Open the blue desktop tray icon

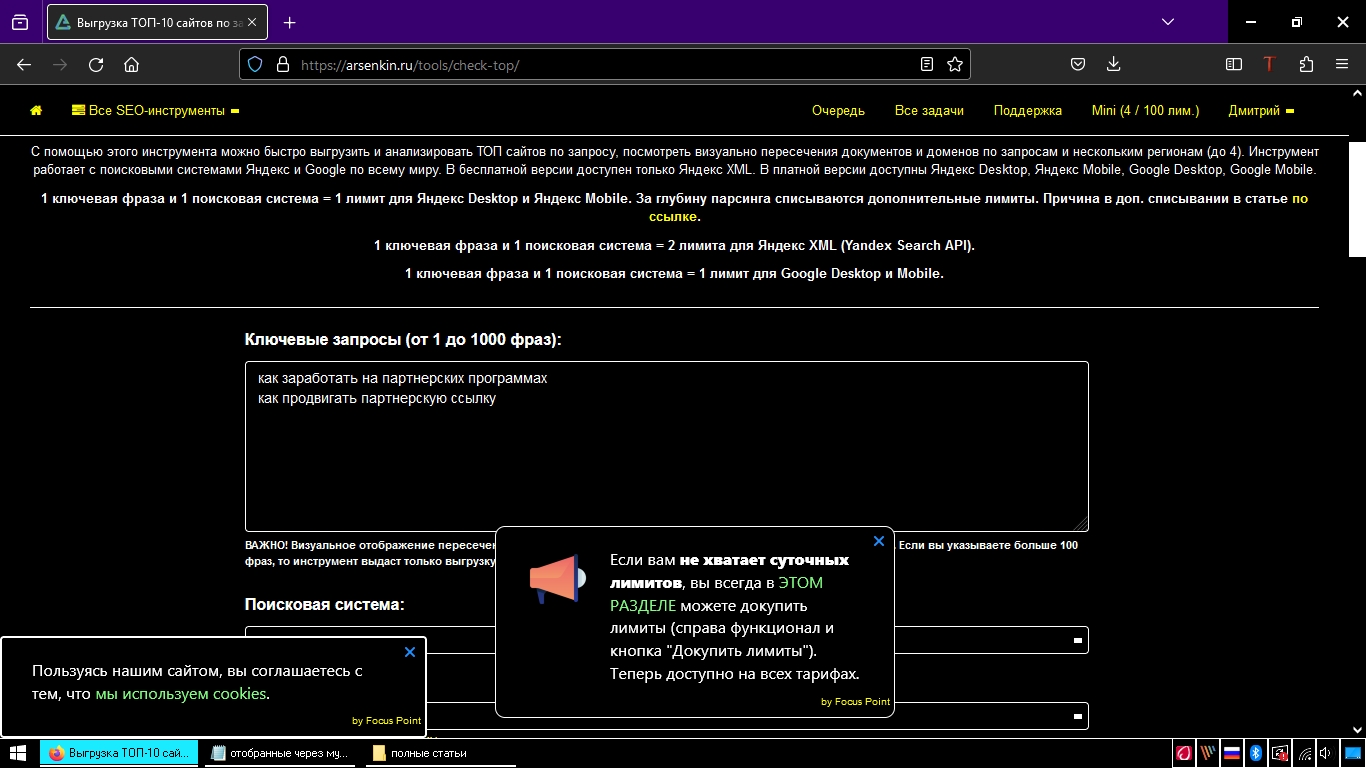1352,753
